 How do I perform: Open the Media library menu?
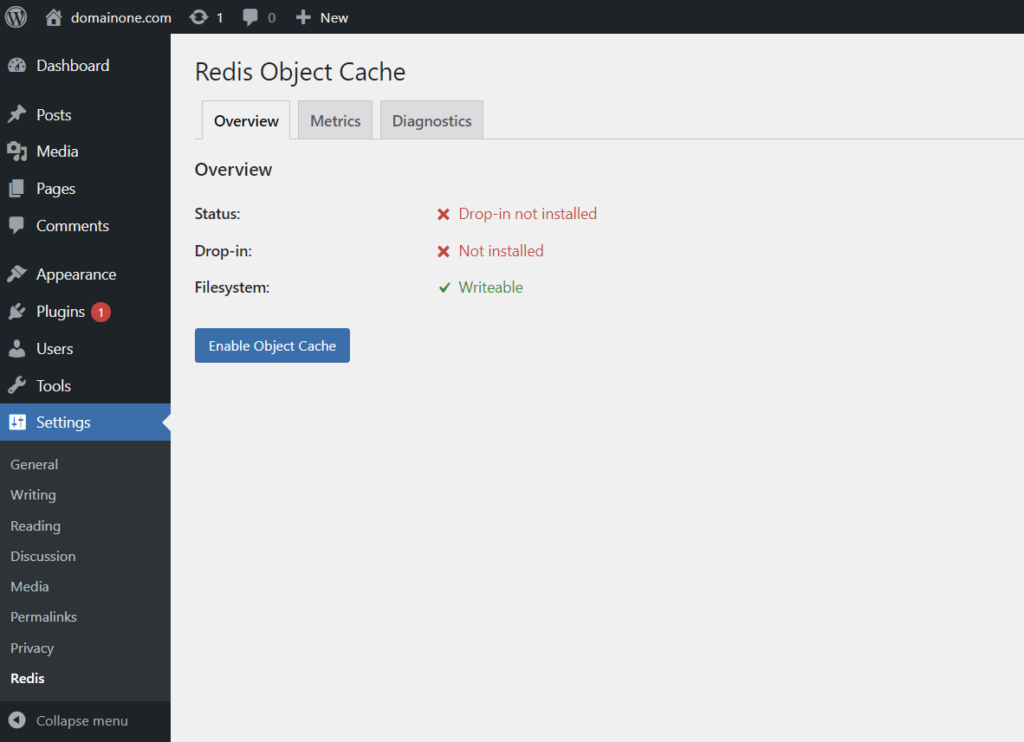click(57, 152)
